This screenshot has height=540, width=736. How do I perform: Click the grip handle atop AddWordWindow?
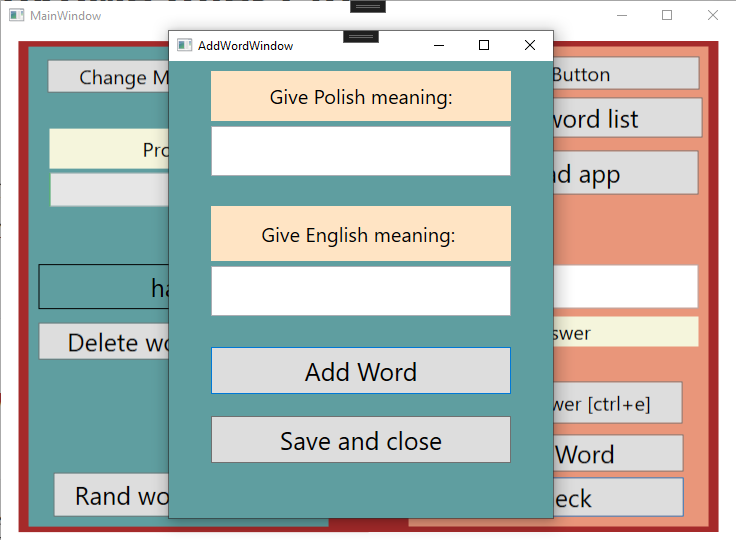(x=360, y=36)
